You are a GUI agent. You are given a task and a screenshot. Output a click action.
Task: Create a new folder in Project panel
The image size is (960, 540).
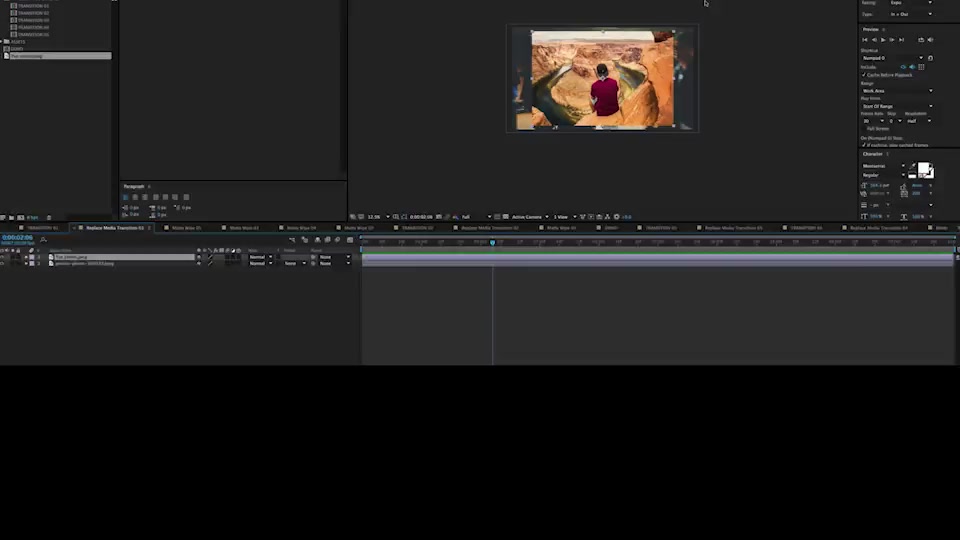(x=11, y=217)
